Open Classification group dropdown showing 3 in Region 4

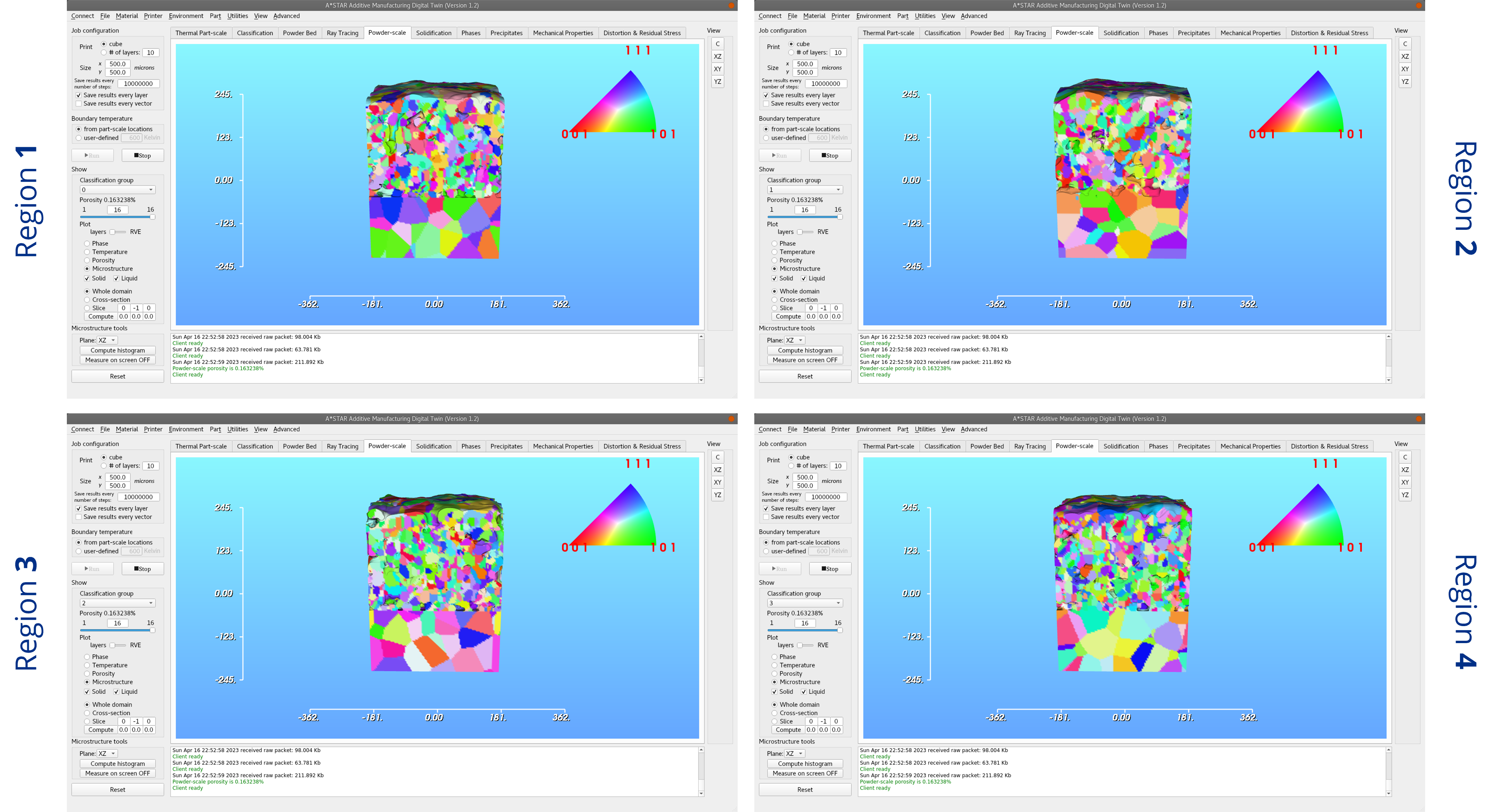pyautogui.click(x=805, y=604)
